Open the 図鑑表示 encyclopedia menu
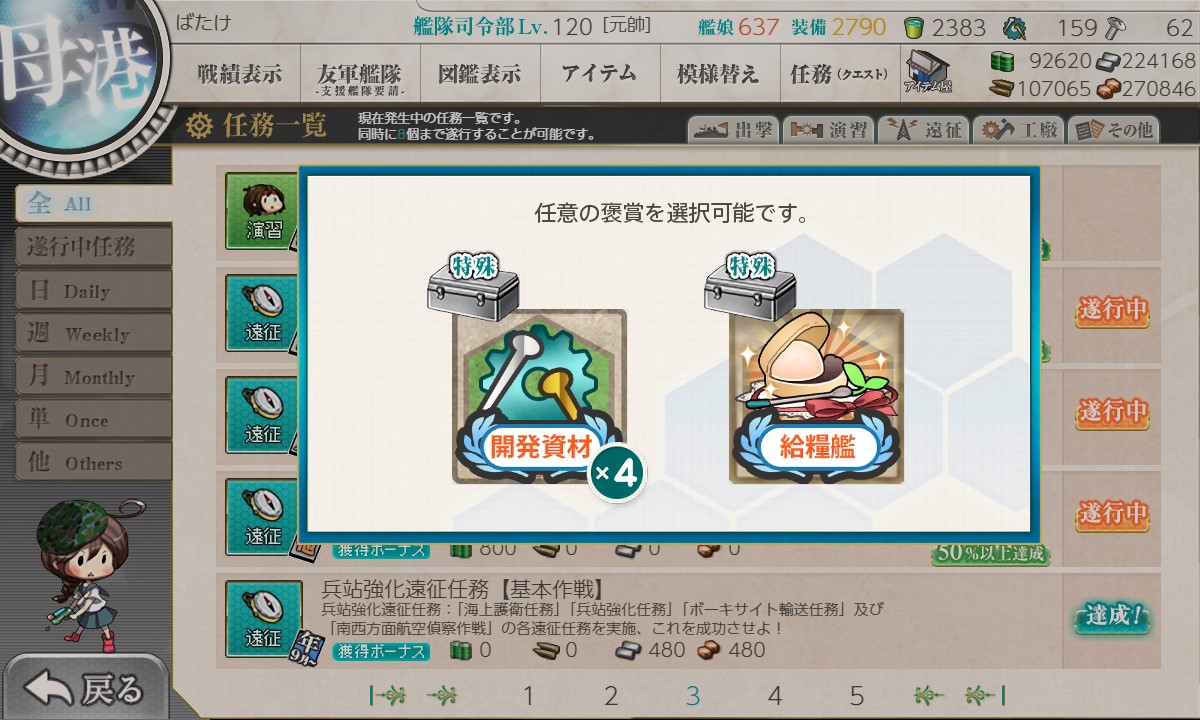1200x720 pixels. tap(479, 73)
